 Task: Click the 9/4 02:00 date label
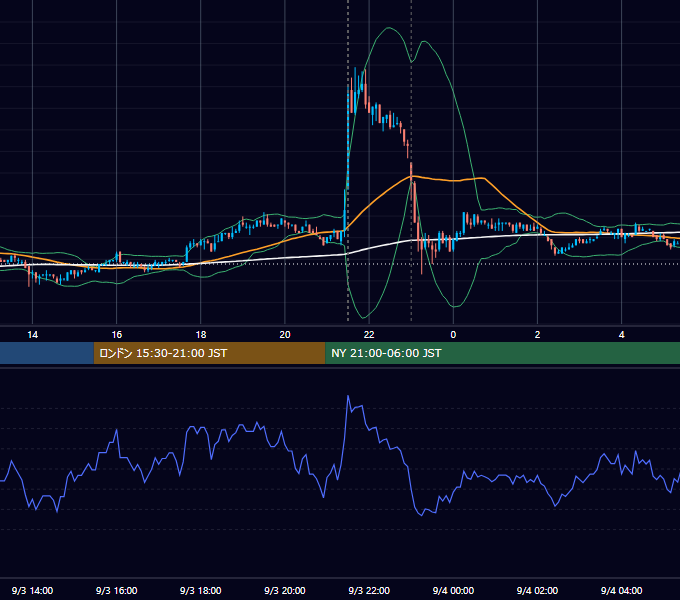pyautogui.click(x=537, y=590)
